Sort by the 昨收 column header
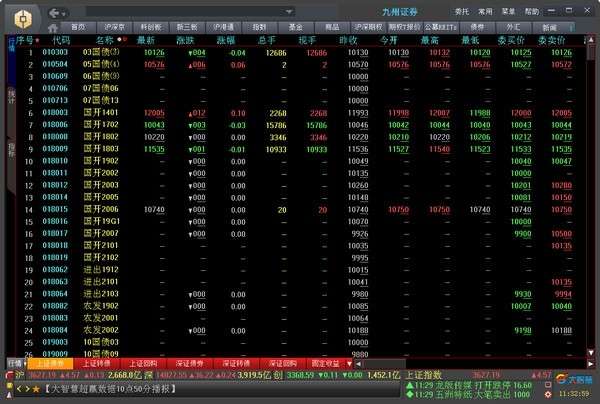 (348, 40)
